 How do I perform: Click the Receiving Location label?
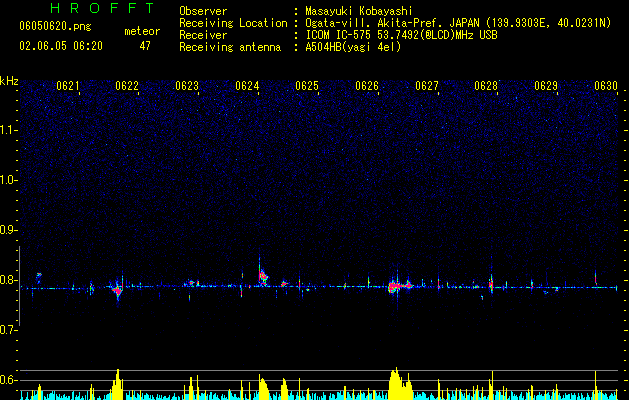(x=233, y=23)
